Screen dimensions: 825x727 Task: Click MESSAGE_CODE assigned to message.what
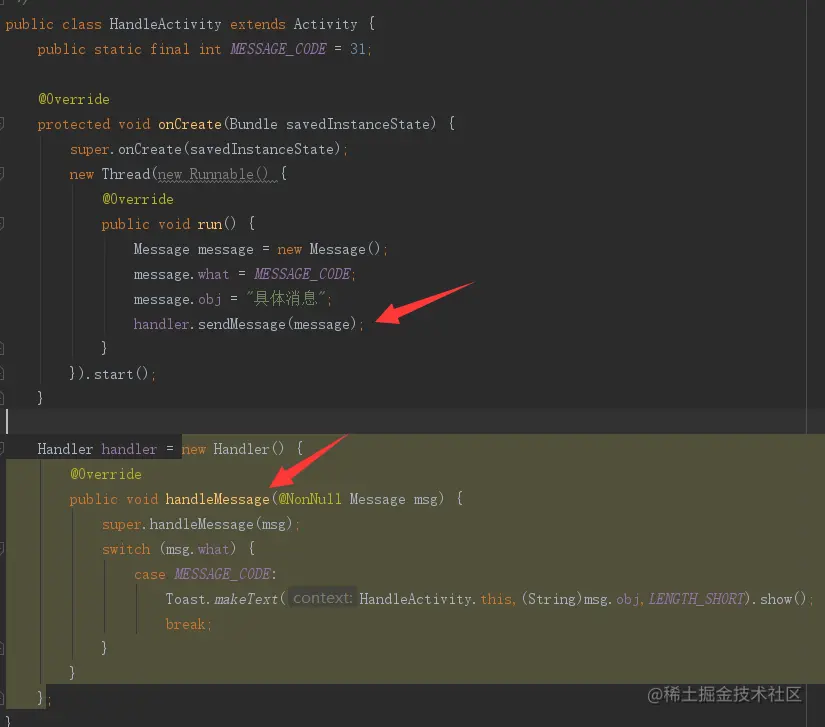click(303, 274)
